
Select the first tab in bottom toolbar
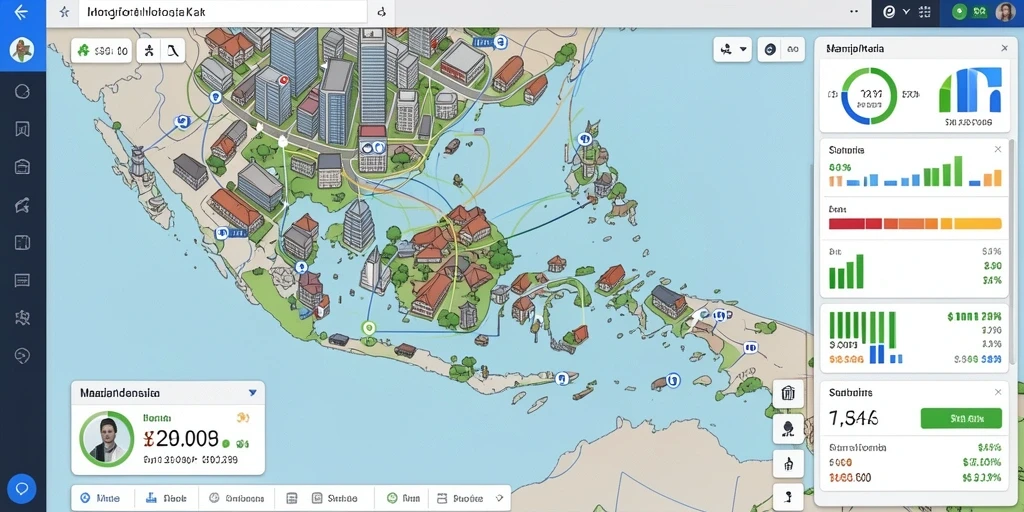(103, 498)
